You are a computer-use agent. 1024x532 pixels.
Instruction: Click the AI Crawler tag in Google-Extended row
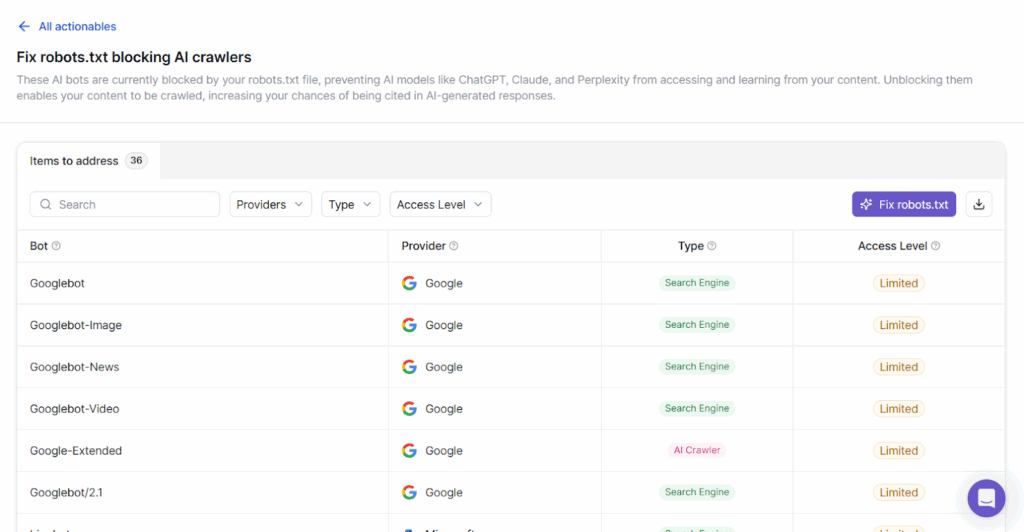[x=697, y=450]
